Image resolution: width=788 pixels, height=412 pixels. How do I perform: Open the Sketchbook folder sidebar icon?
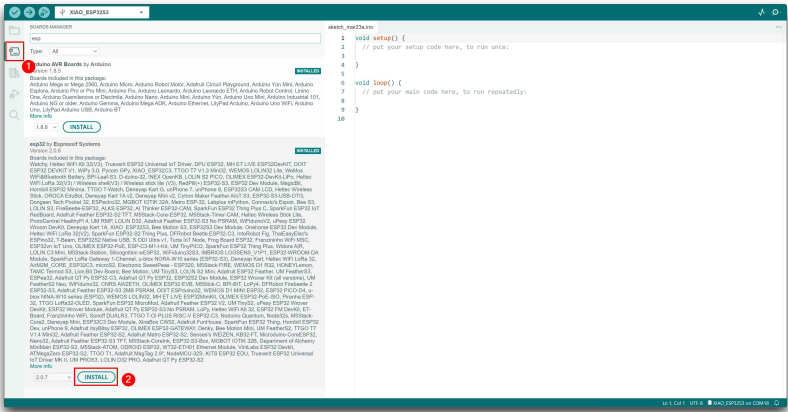[x=14, y=29]
